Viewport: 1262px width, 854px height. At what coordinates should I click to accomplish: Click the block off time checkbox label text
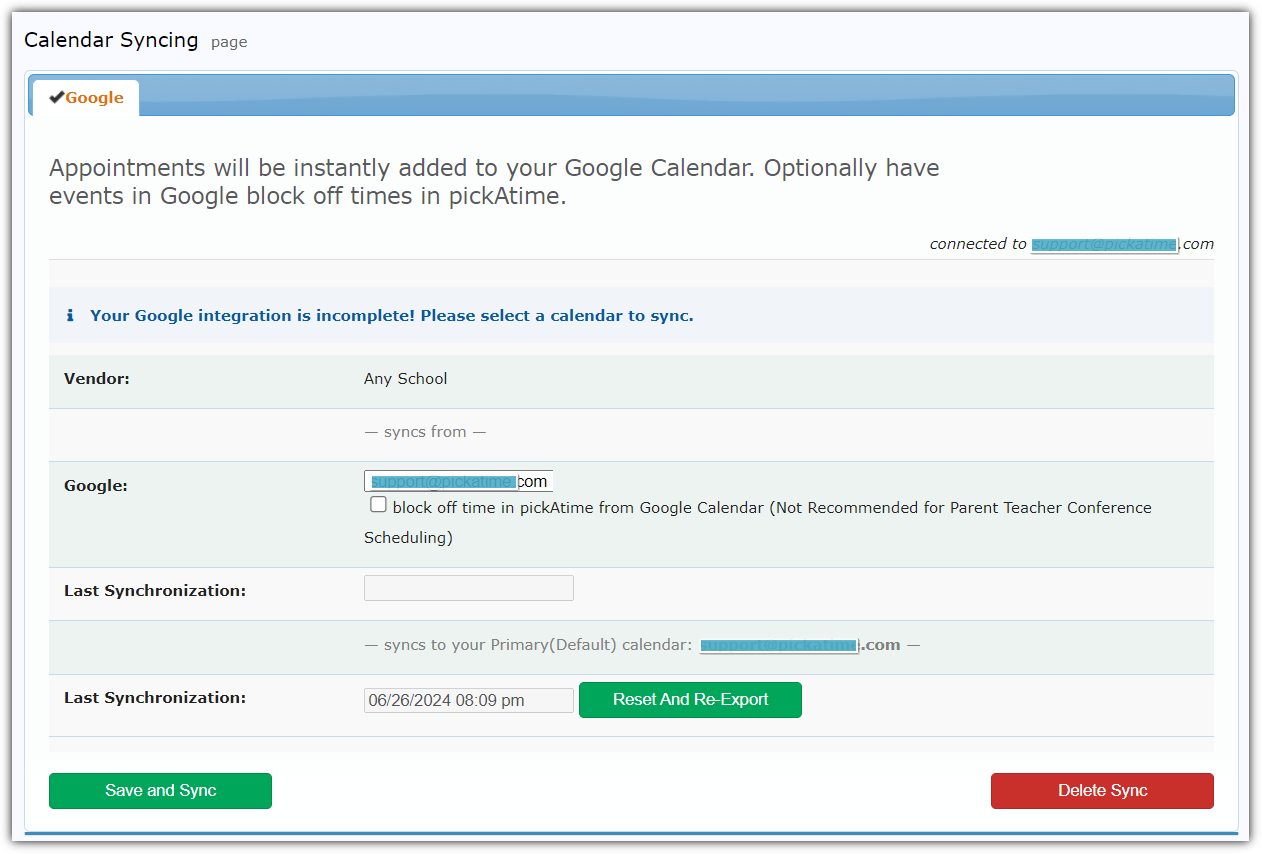[770, 508]
